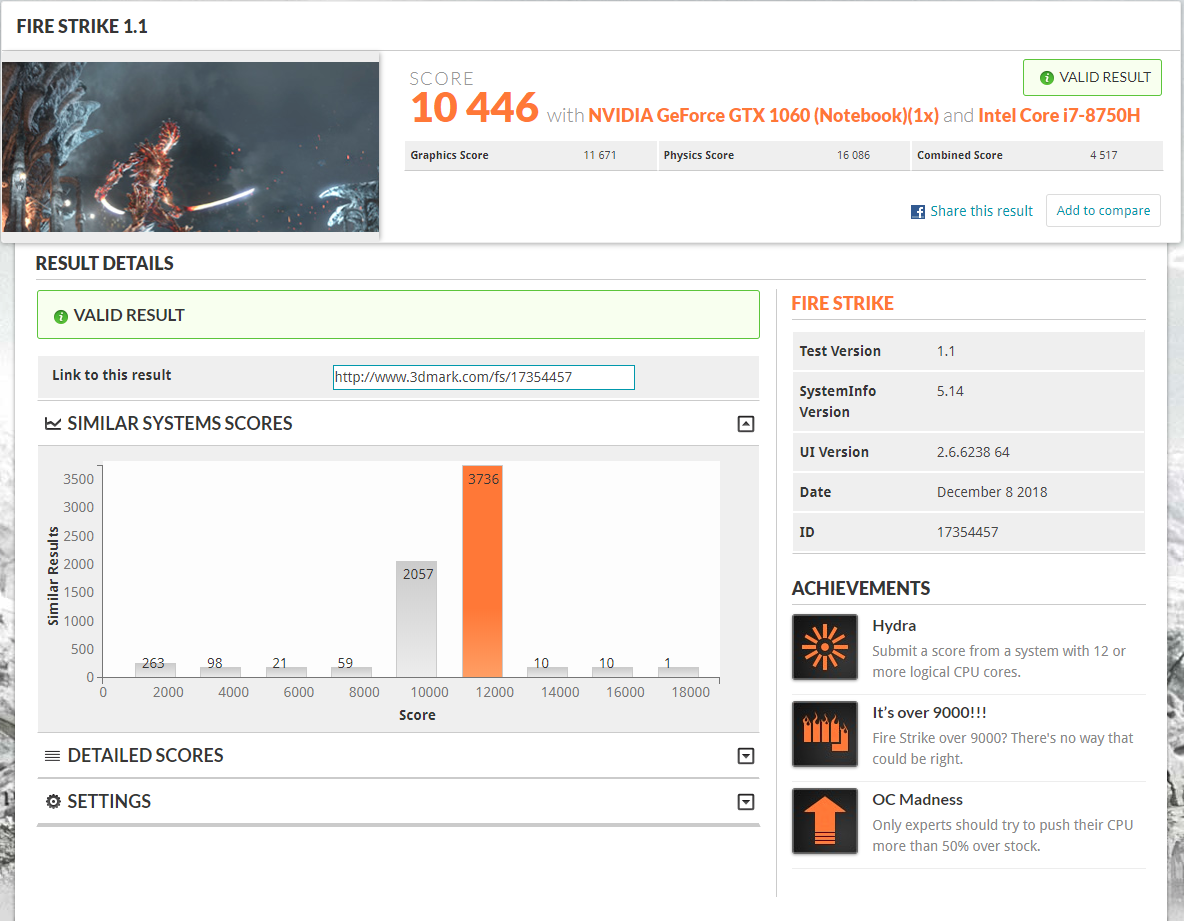Click the Combined Score value 4 517
The image size is (1184, 921).
pos(1103,156)
